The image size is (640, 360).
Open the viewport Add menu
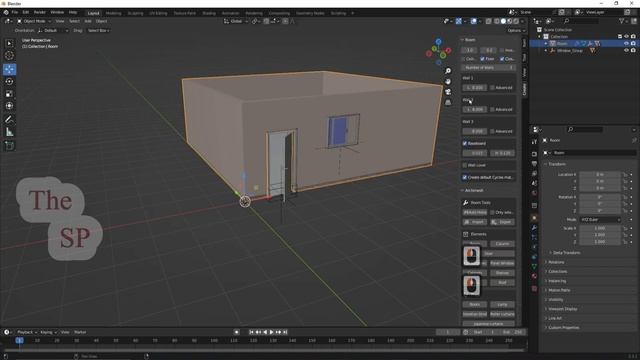(88, 21)
